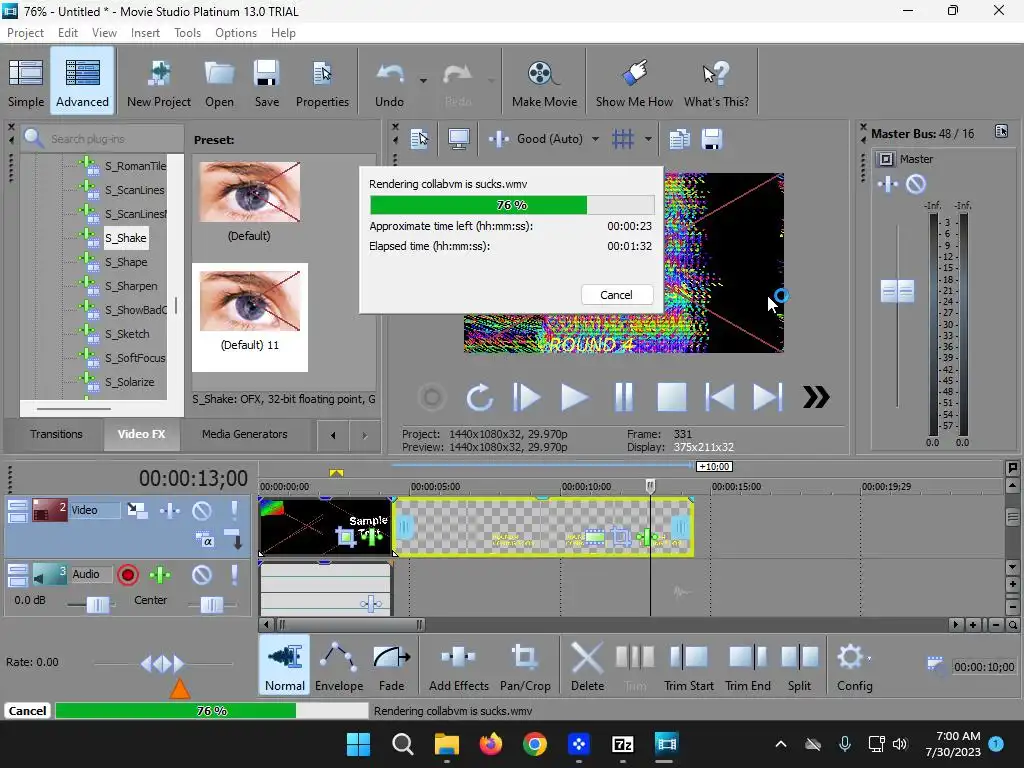The width and height of the screenshot is (1024, 768).
Task: Solo the Video track
Action: pos(234,510)
